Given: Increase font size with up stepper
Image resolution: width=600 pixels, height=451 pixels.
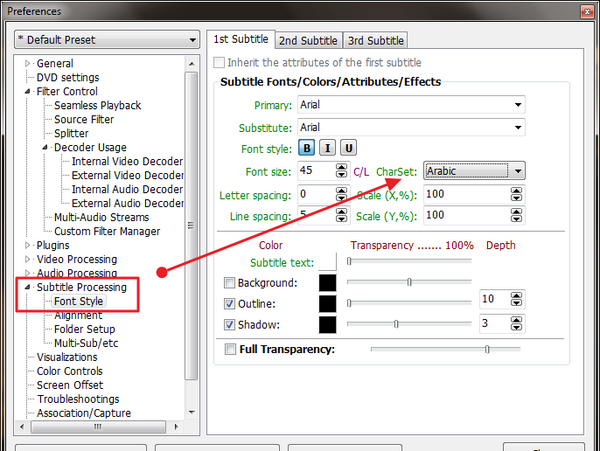Looking at the screenshot, I should coord(341,167).
